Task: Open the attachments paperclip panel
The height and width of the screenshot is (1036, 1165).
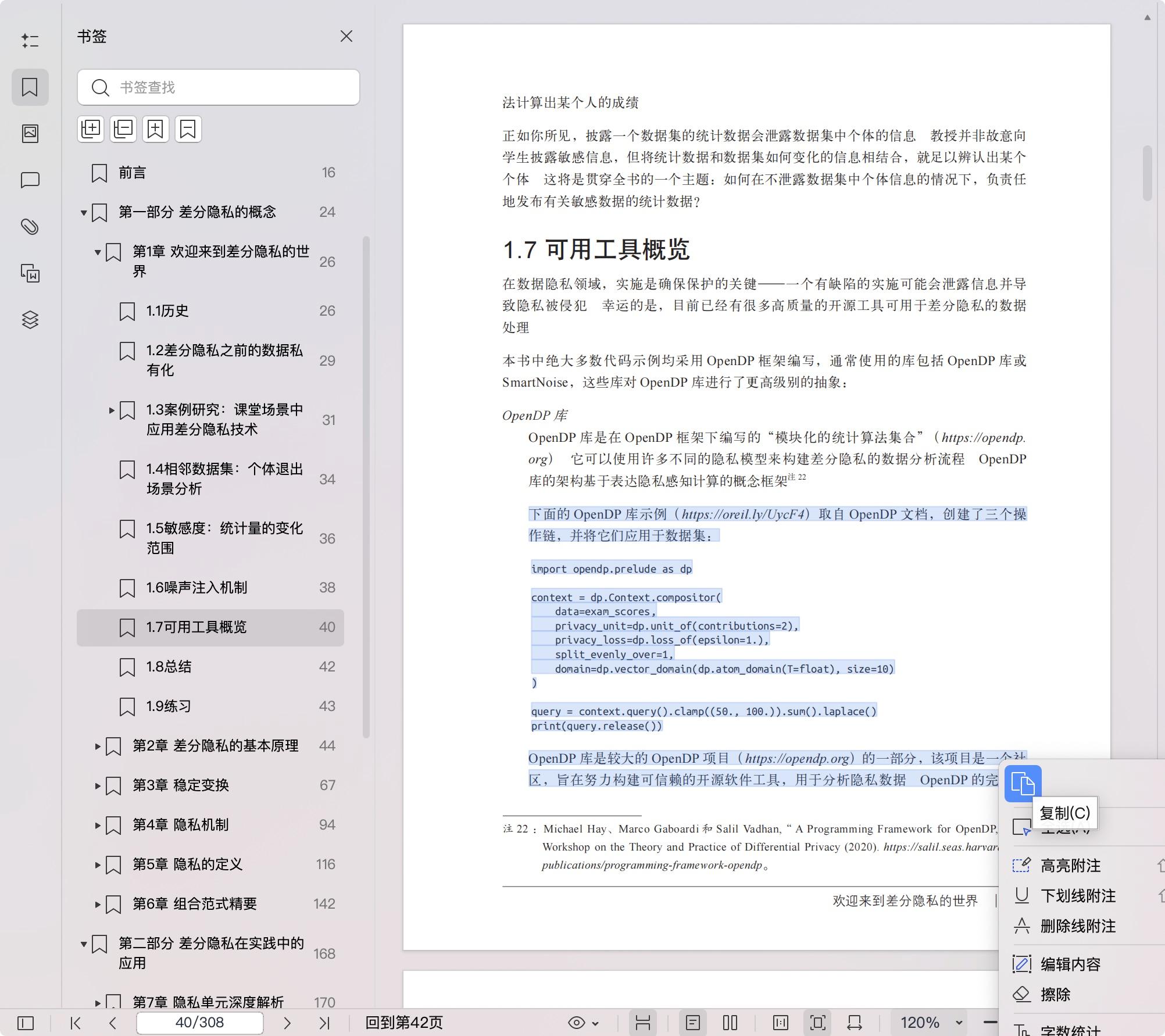Action: tap(30, 227)
